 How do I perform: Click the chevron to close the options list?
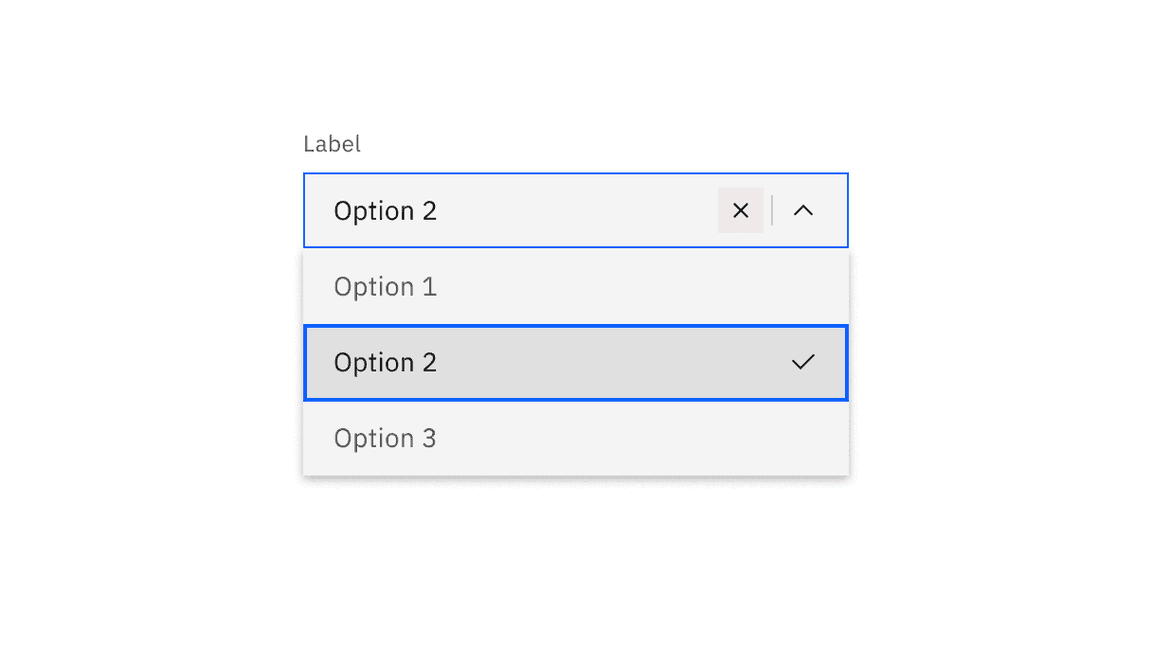coord(804,210)
